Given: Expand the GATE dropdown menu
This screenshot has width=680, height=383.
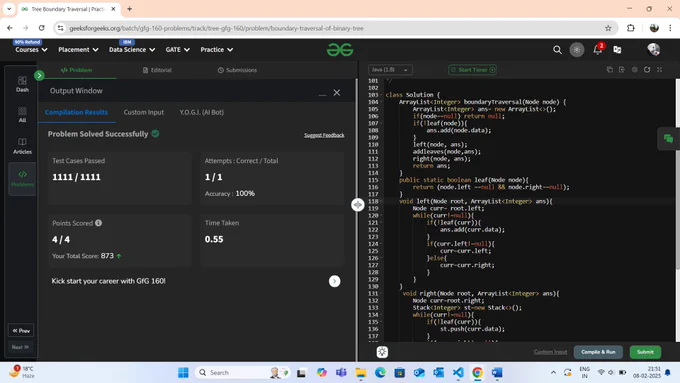Looking at the screenshot, I should (177, 50).
